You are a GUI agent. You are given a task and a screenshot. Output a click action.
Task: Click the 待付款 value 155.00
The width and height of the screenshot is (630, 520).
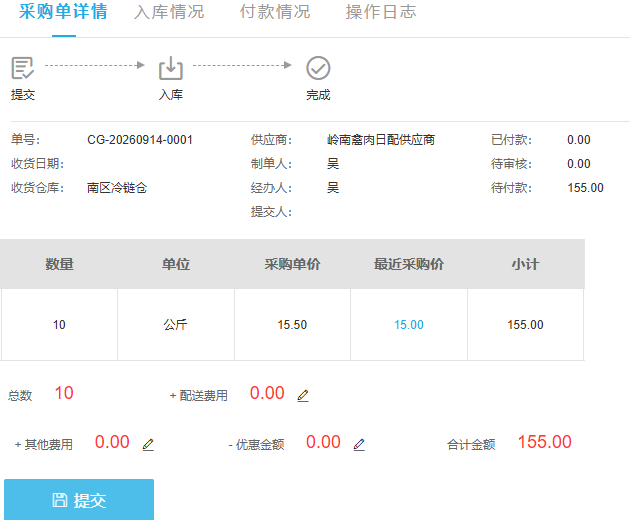585,188
